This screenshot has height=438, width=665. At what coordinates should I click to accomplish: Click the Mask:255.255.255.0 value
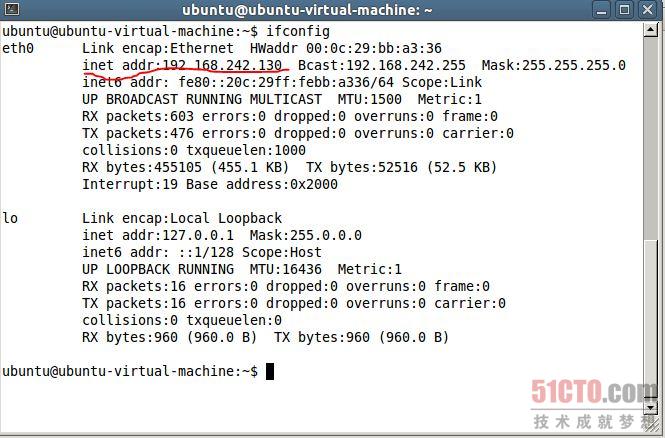[x=553, y=65]
